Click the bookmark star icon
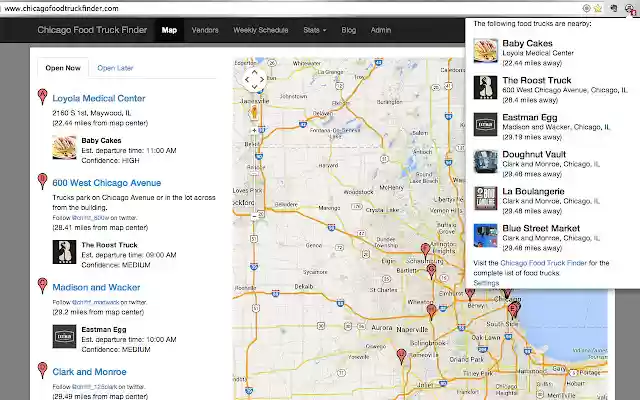This screenshot has width=640, height=400. click(598, 8)
